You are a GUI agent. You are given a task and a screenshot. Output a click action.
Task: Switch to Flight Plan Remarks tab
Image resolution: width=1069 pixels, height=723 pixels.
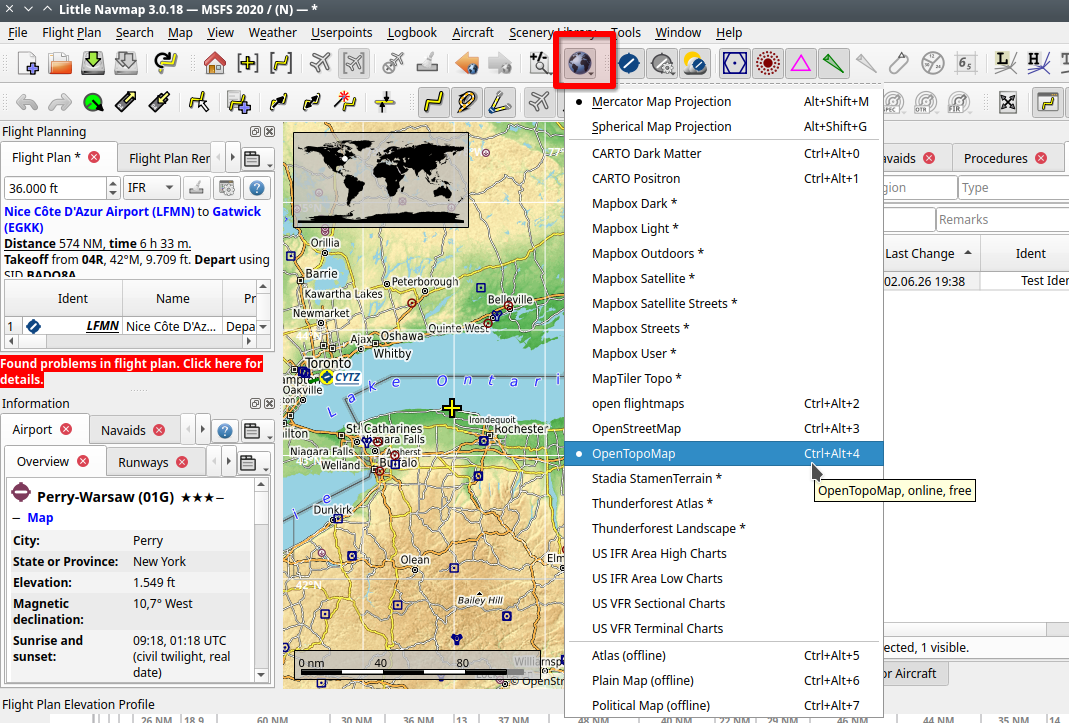[x=169, y=158]
